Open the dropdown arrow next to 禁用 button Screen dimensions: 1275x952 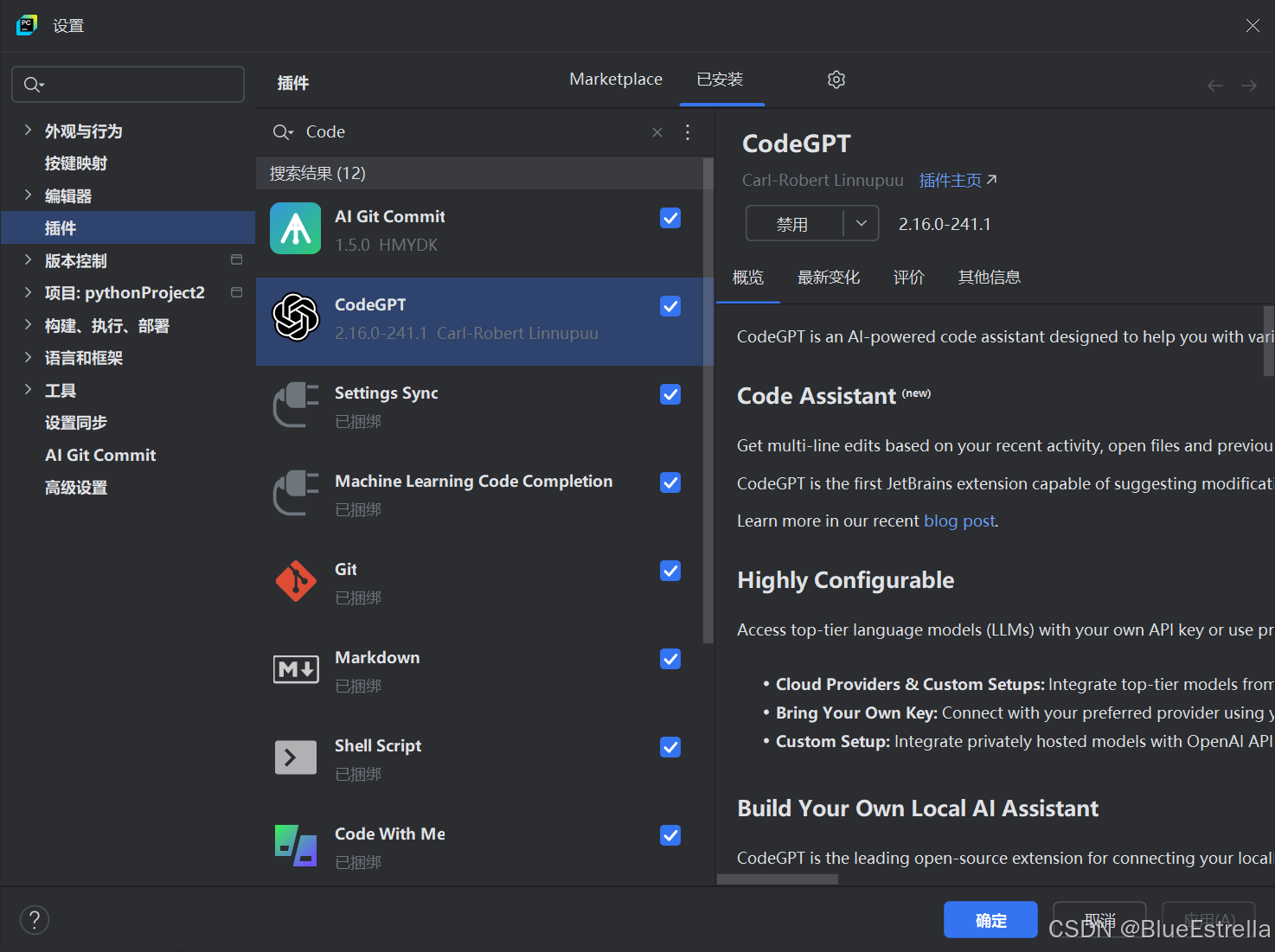pyautogui.click(x=862, y=224)
